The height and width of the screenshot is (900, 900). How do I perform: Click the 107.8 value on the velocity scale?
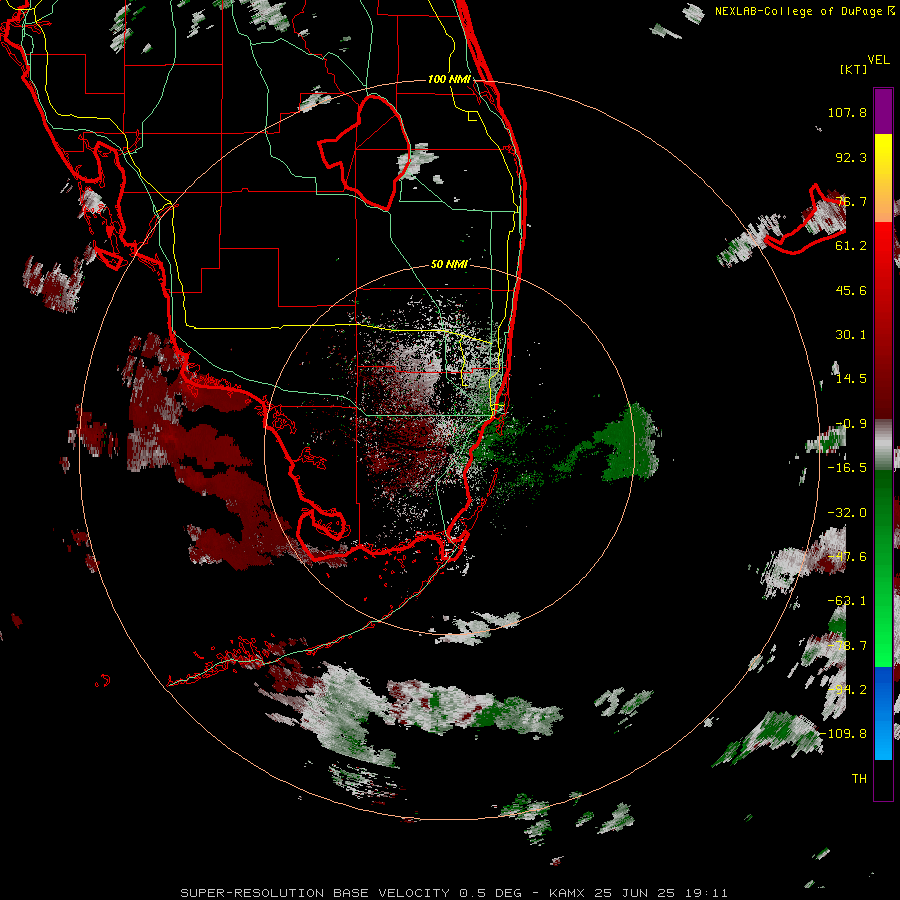coord(847,112)
